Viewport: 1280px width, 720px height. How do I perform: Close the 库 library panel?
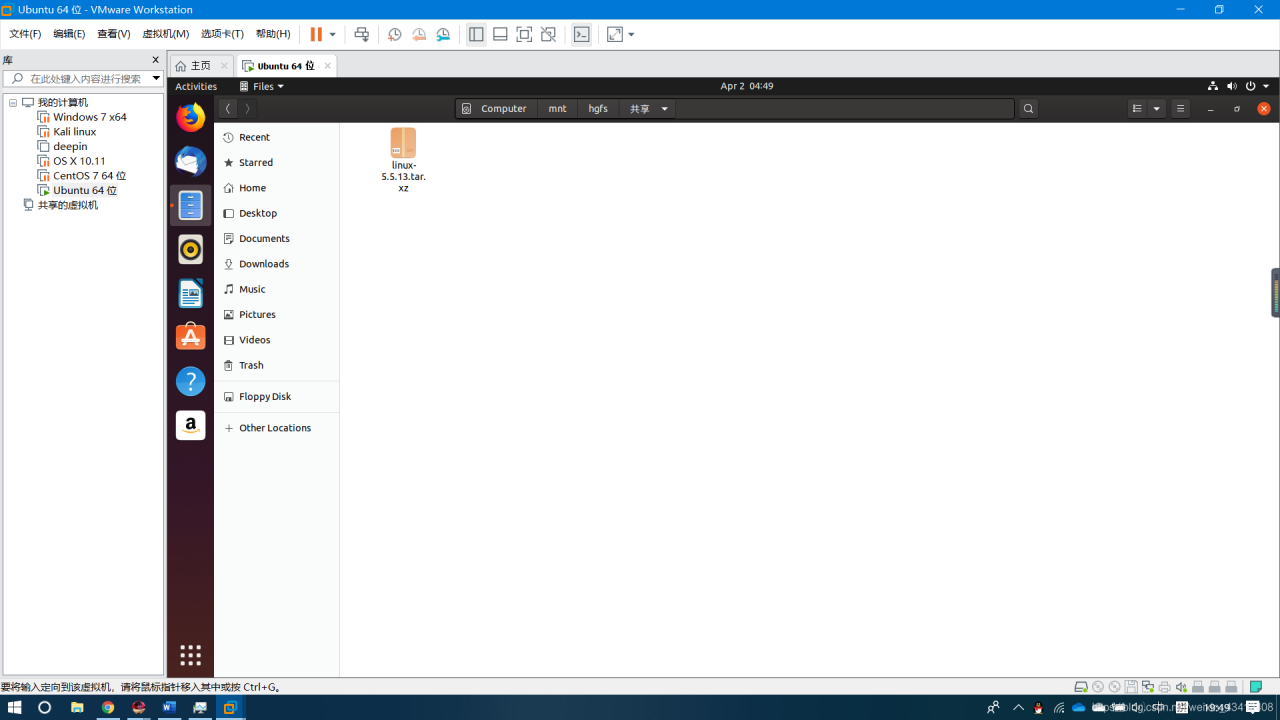(x=155, y=60)
